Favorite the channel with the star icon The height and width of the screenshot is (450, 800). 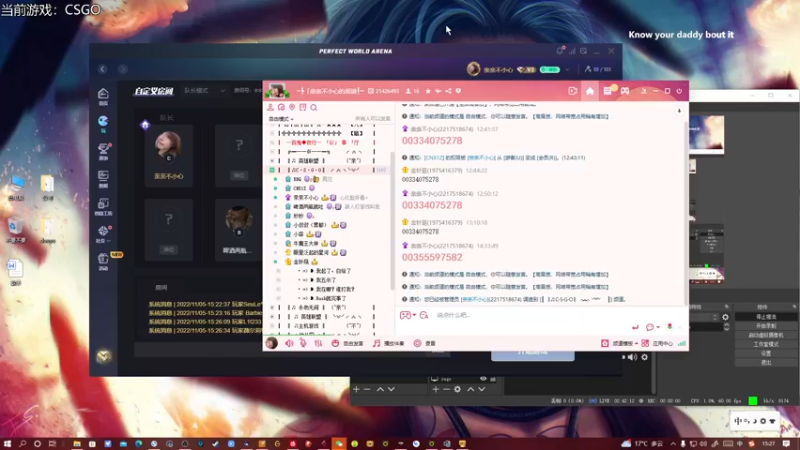click(x=428, y=91)
